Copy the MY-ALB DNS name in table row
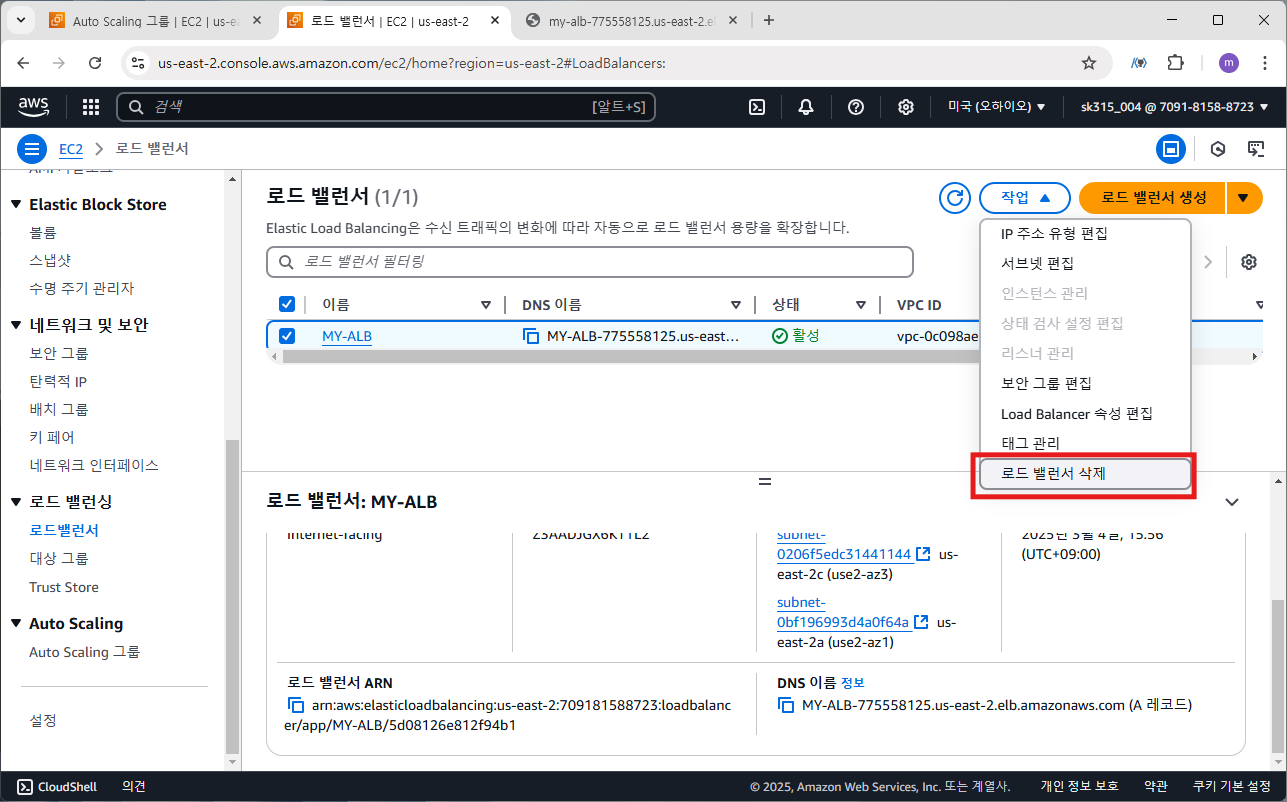Image resolution: width=1287 pixels, height=802 pixels. (x=531, y=336)
